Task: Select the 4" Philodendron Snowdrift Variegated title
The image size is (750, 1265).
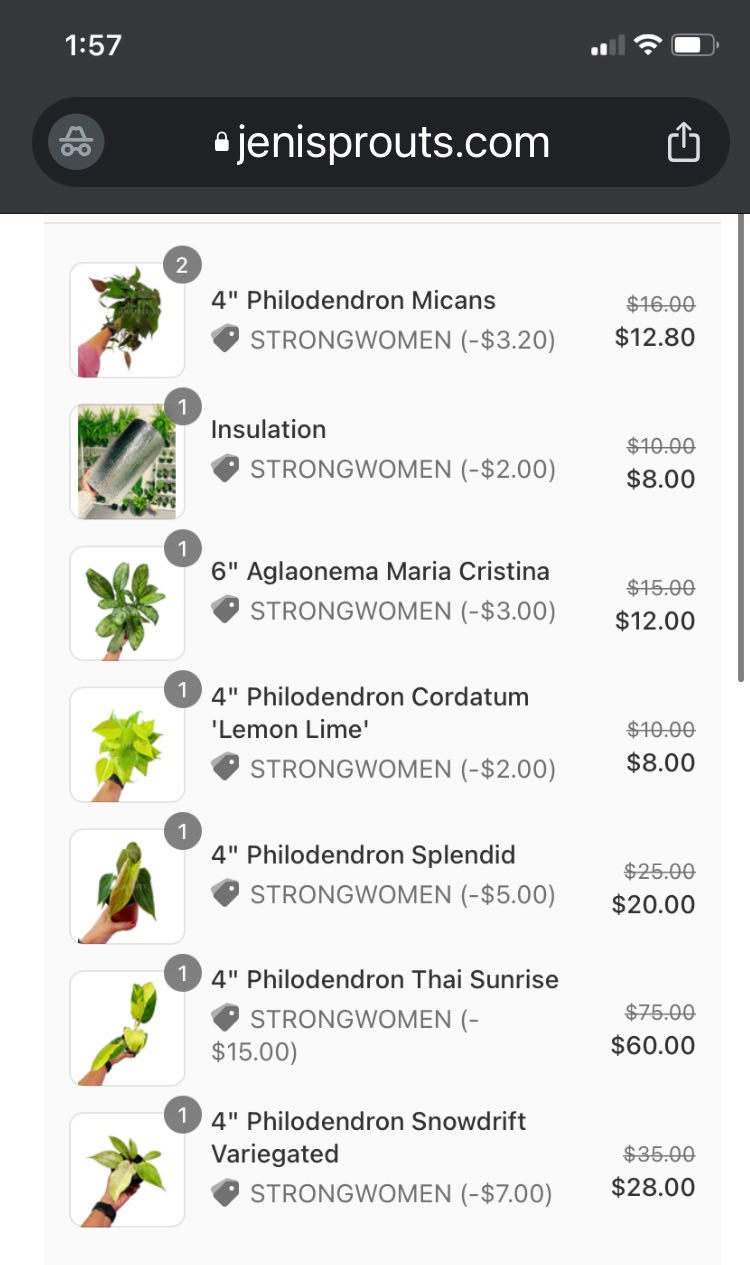Action: 368,1137
